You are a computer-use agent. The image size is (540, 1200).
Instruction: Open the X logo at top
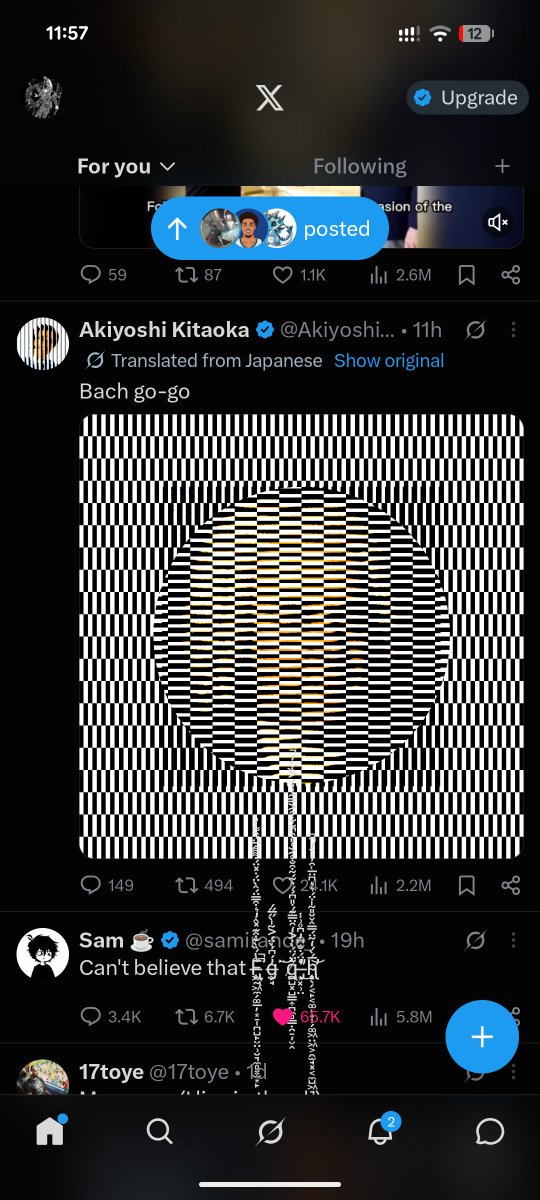point(269,98)
